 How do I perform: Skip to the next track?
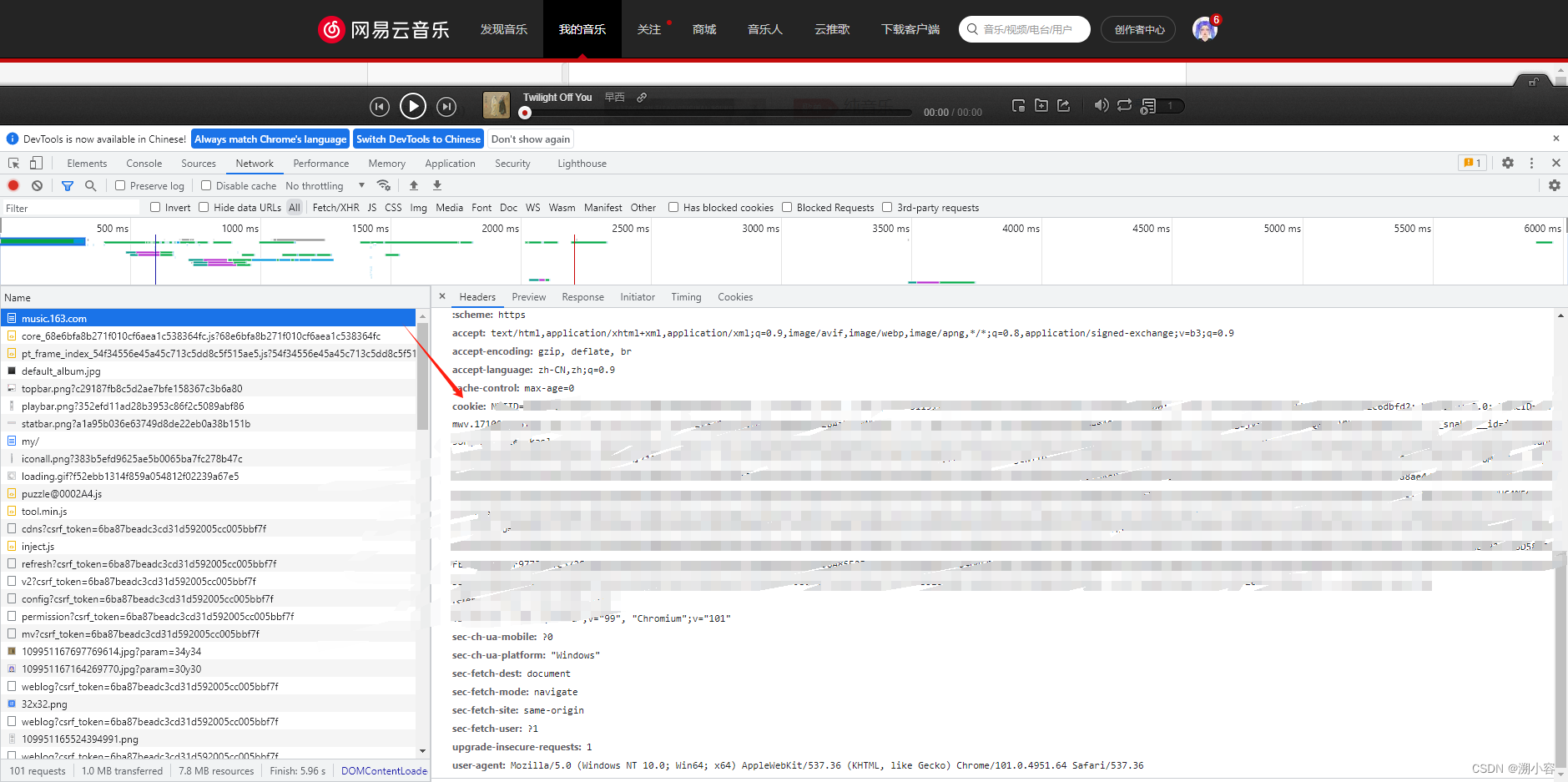click(446, 106)
